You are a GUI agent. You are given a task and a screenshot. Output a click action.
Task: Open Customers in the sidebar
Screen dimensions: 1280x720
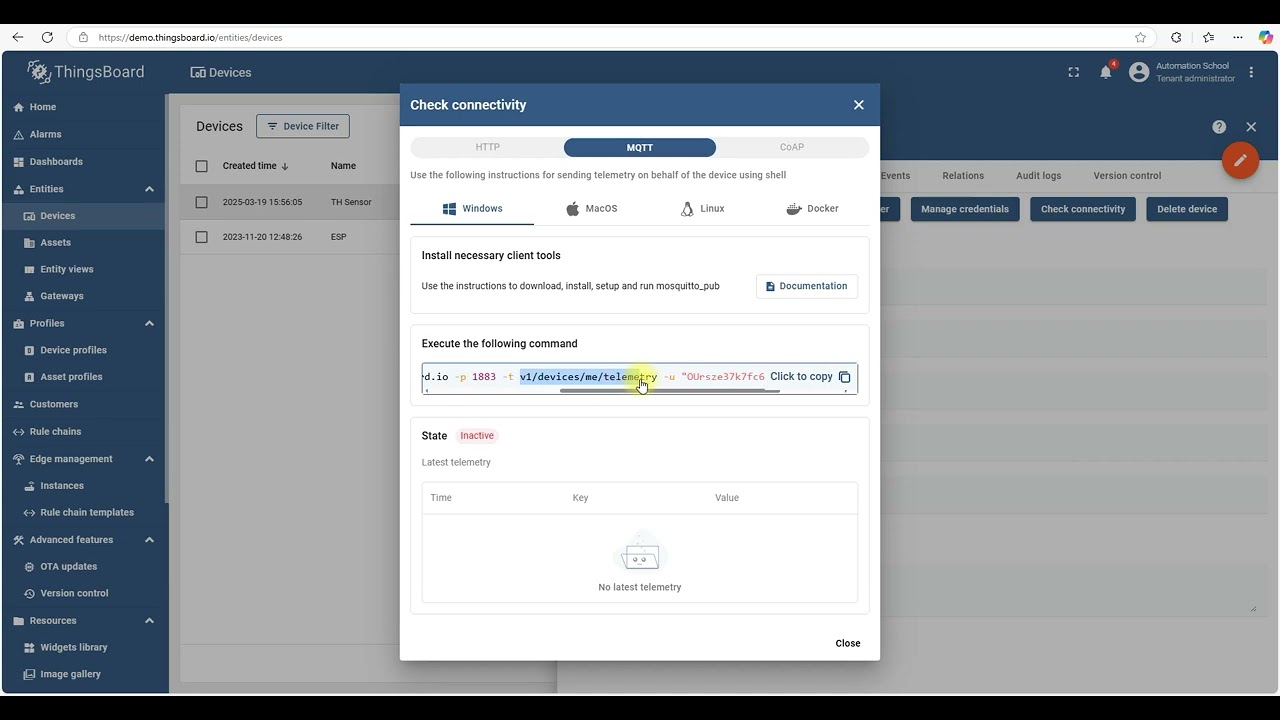point(84,405)
